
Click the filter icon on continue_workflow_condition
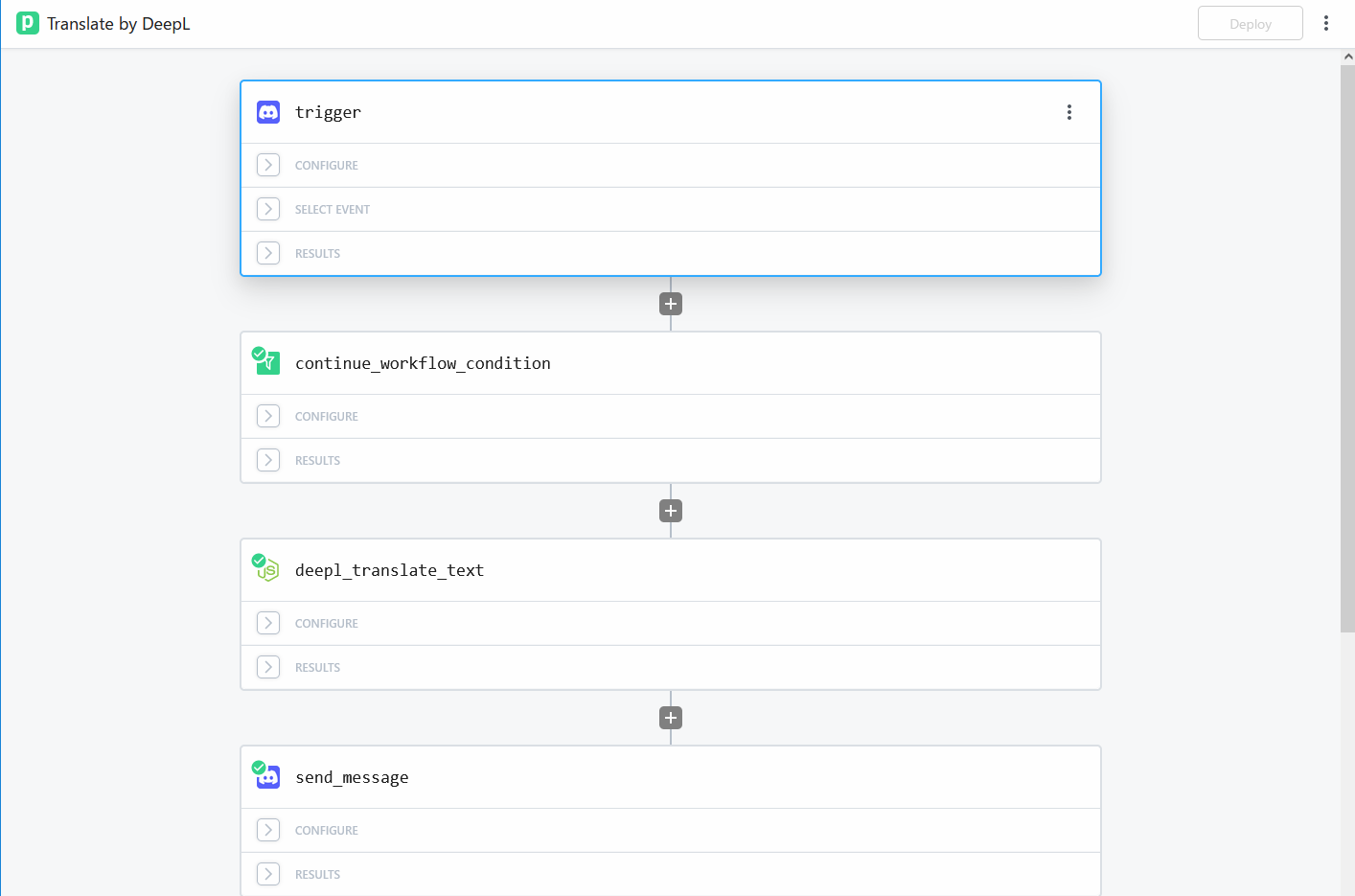pyautogui.click(x=268, y=362)
